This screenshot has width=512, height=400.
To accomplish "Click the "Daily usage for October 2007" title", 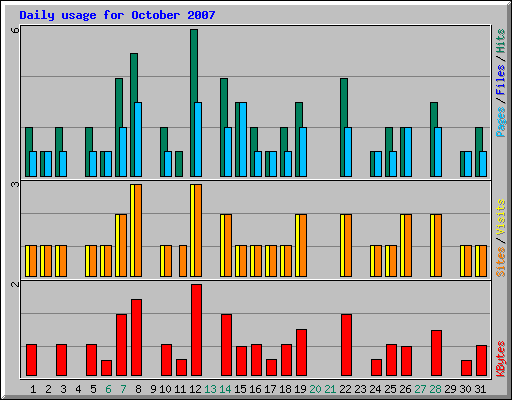I will tap(117, 15).
